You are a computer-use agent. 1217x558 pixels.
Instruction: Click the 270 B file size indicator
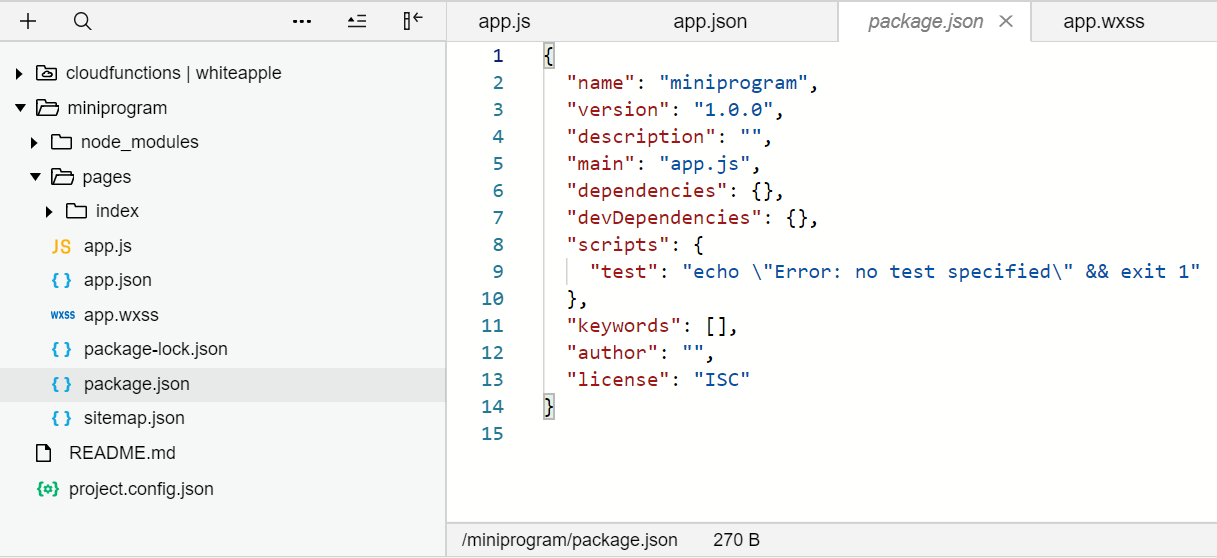click(737, 540)
